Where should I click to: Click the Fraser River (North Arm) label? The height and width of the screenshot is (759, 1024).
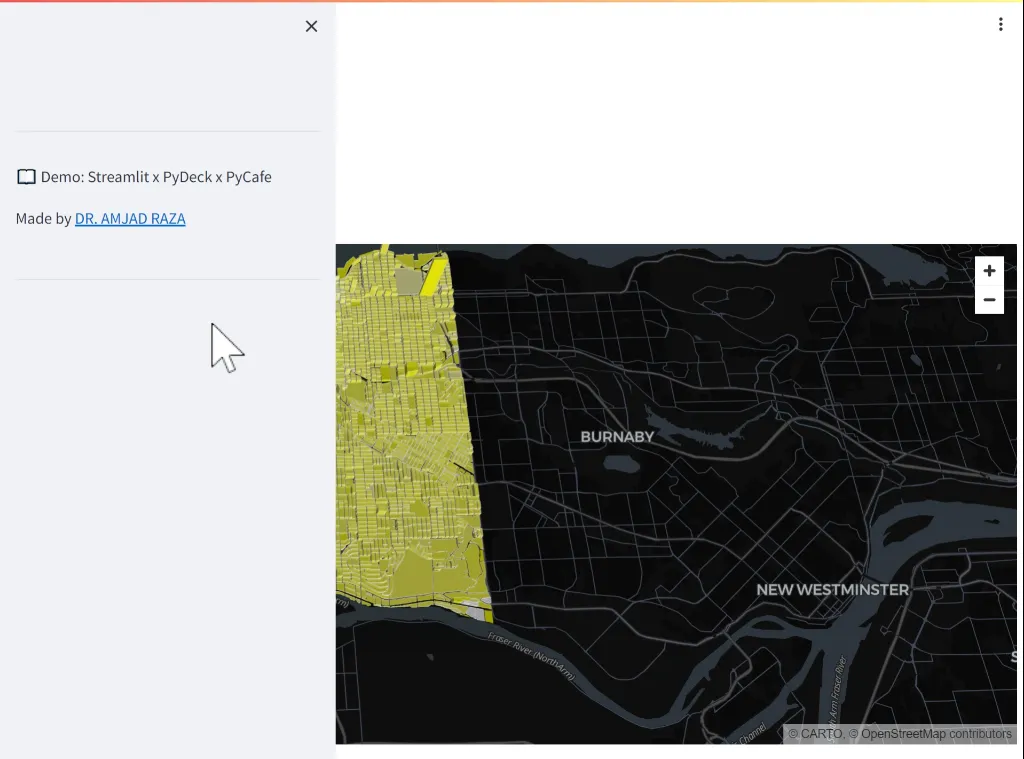click(532, 655)
